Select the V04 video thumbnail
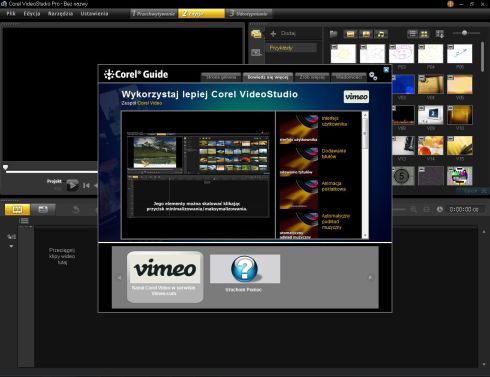 pyautogui.click(x=431, y=84)
